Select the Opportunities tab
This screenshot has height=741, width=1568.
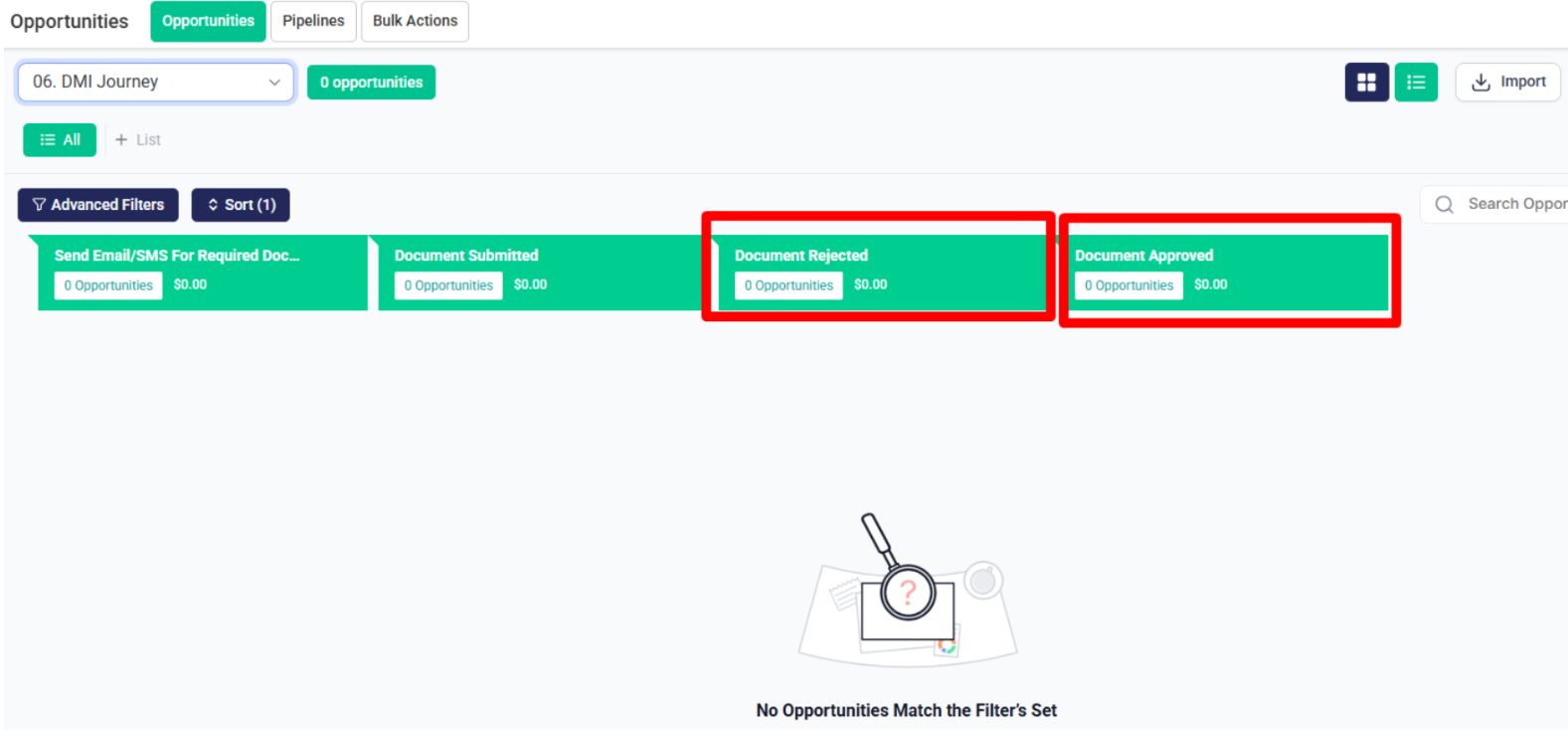click(208, 21)
